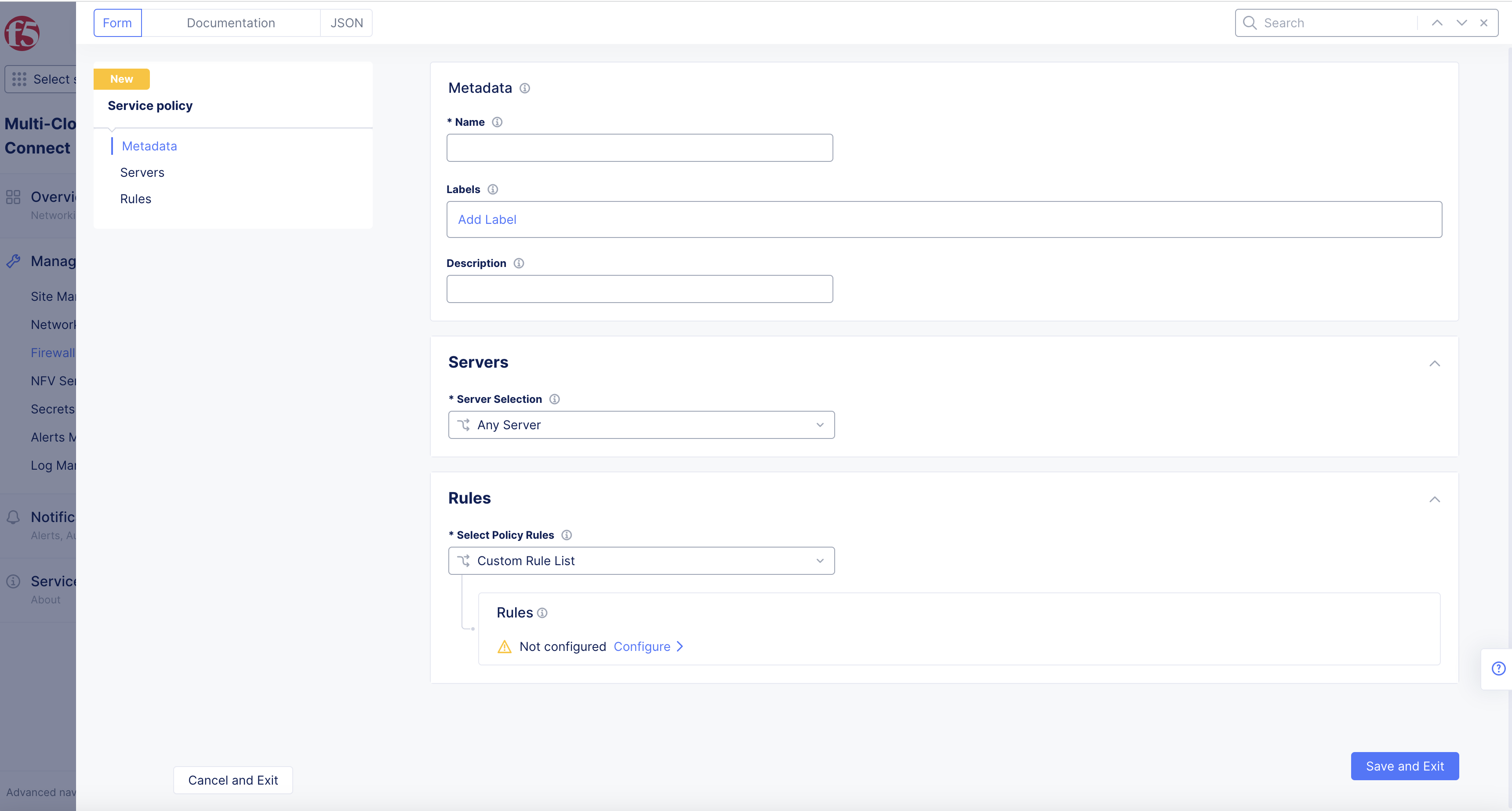Jump to Servers in the section outline
The width and height of the screenshot is (1512, 811).
(142, 173)
